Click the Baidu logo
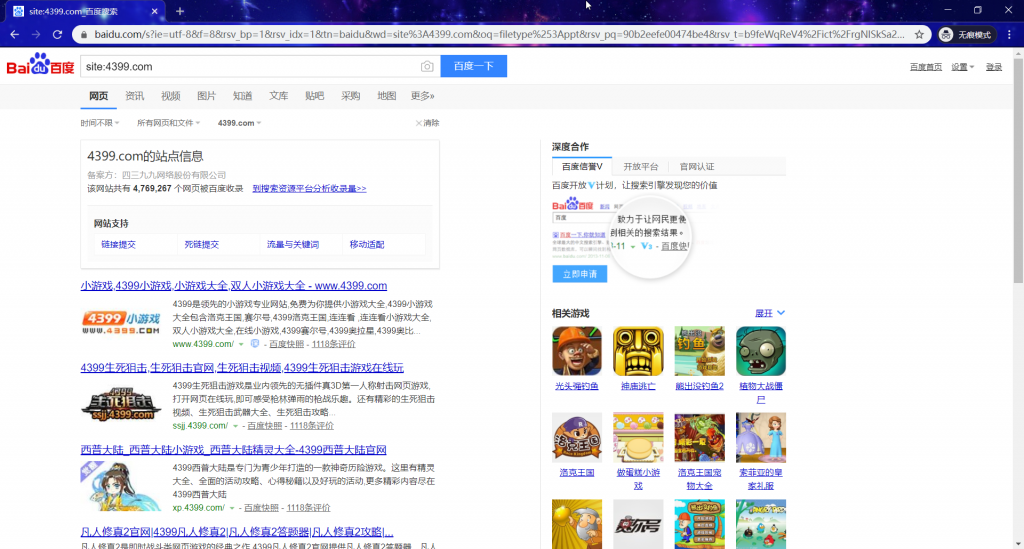 [x=40, y=65]
